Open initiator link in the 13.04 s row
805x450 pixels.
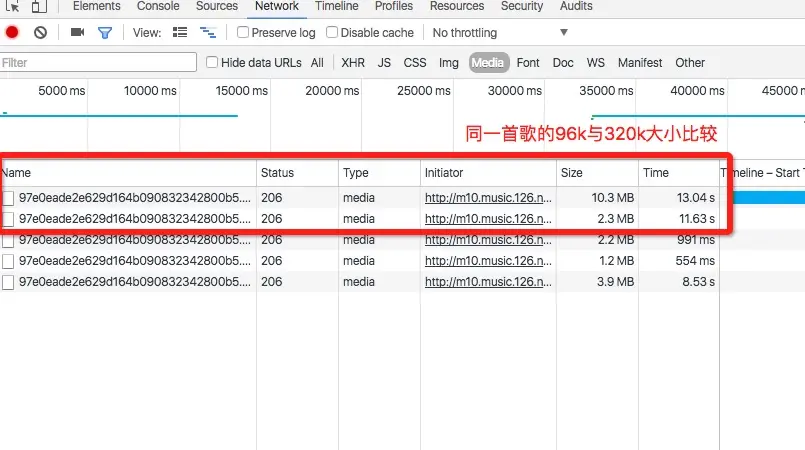488,198
